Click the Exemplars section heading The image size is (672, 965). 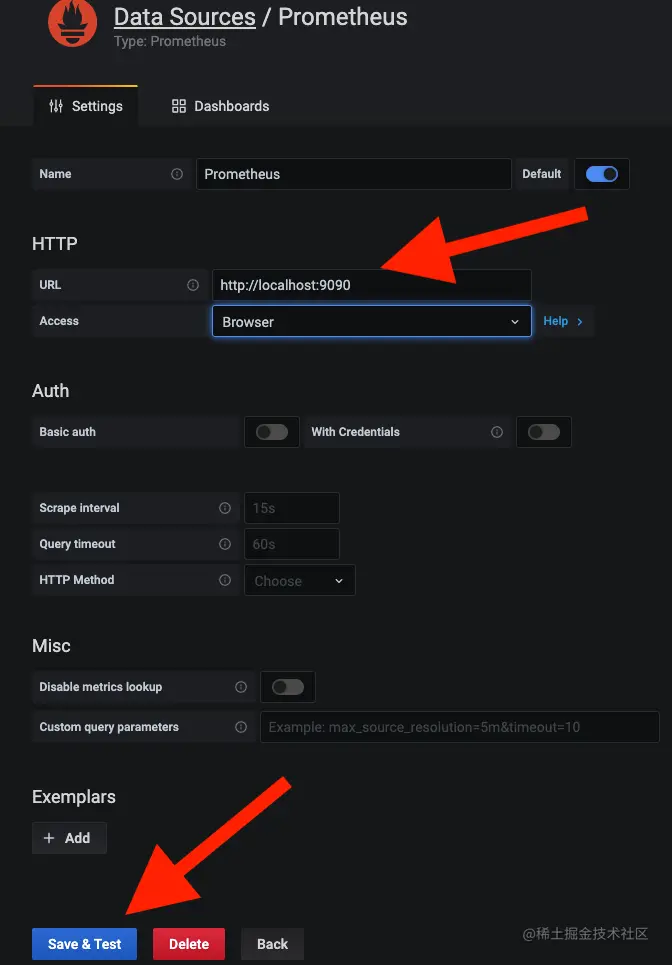click(x=74, y=797)
